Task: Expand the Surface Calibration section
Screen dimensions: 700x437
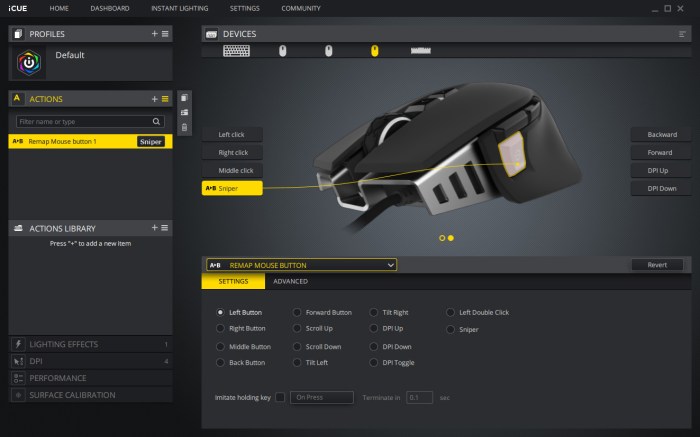Action: pyautogui.click(x=91, y=395)
